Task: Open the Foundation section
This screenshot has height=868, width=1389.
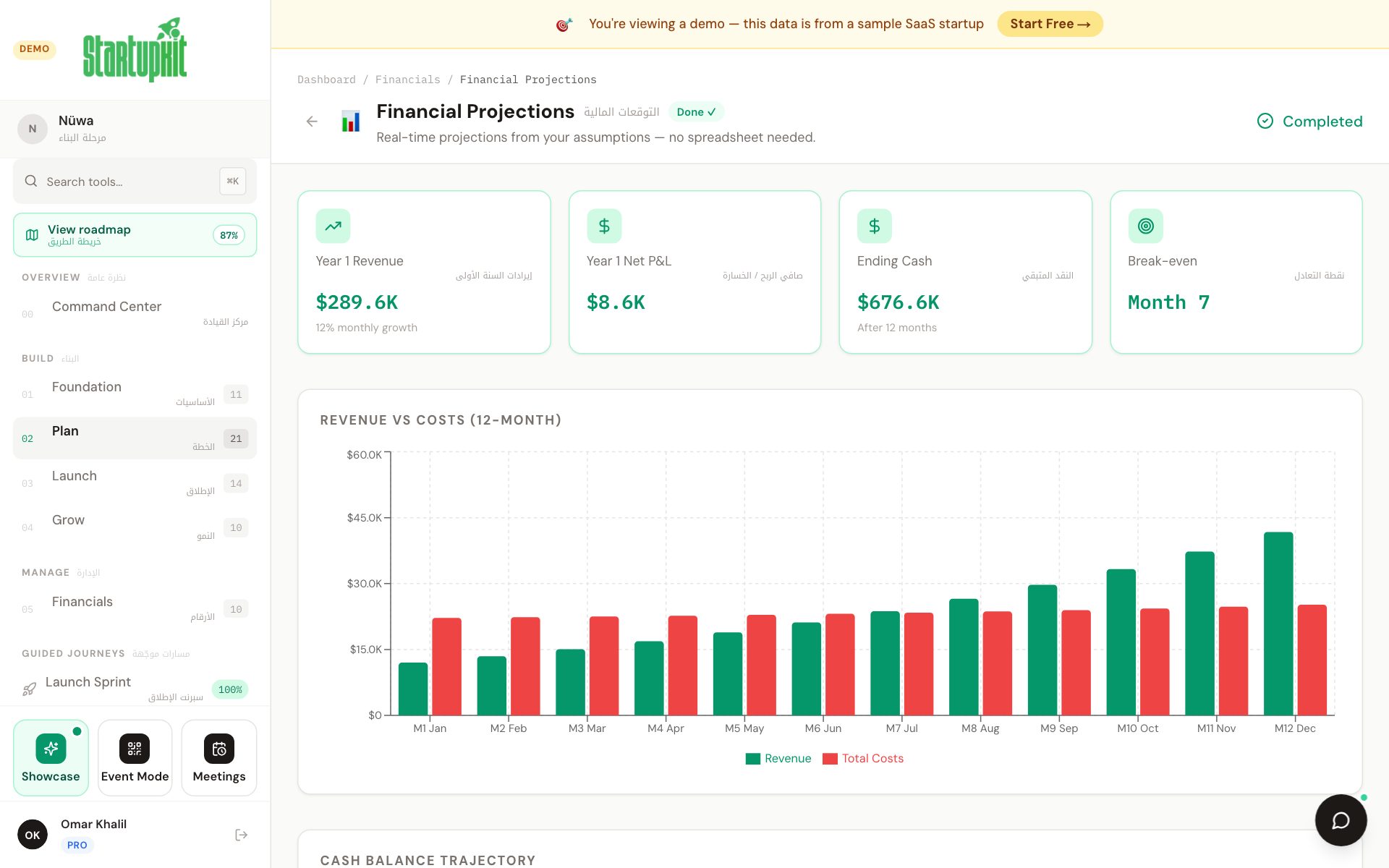Action: tap(135, 394)
